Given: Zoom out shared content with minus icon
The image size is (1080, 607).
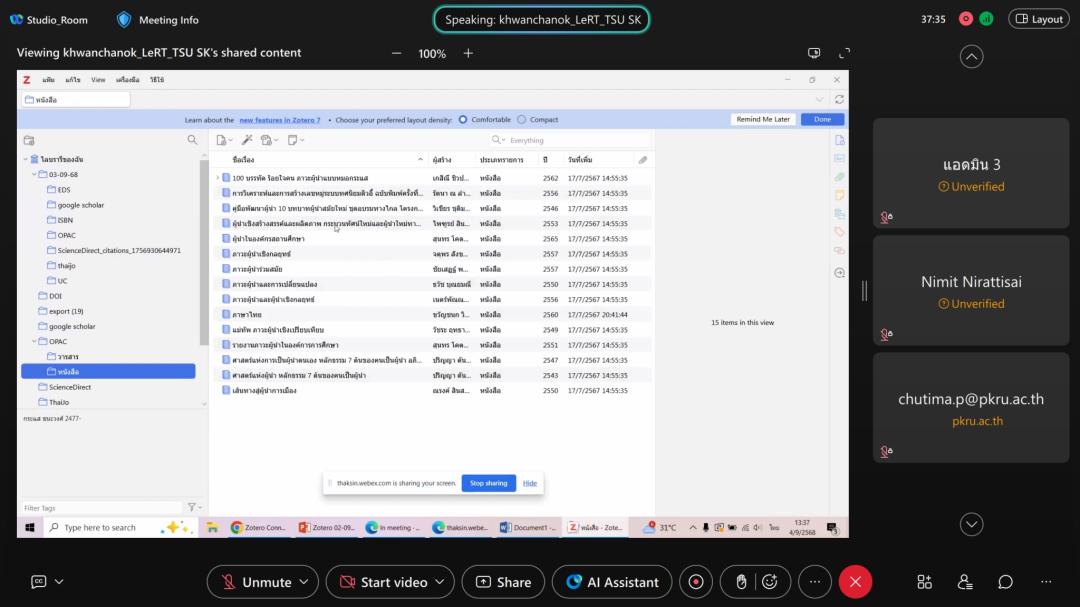Looking at the screenshot, I should 397,53.
